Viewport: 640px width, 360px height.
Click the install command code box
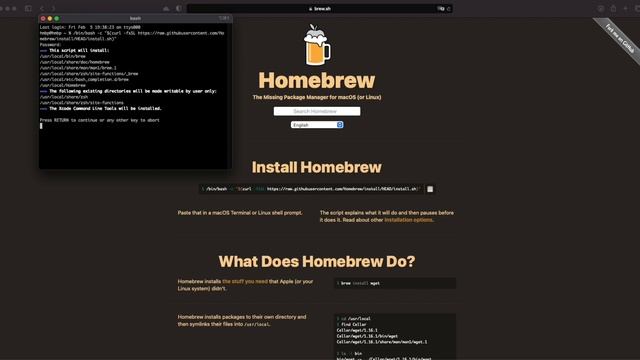tap(311, 189)
